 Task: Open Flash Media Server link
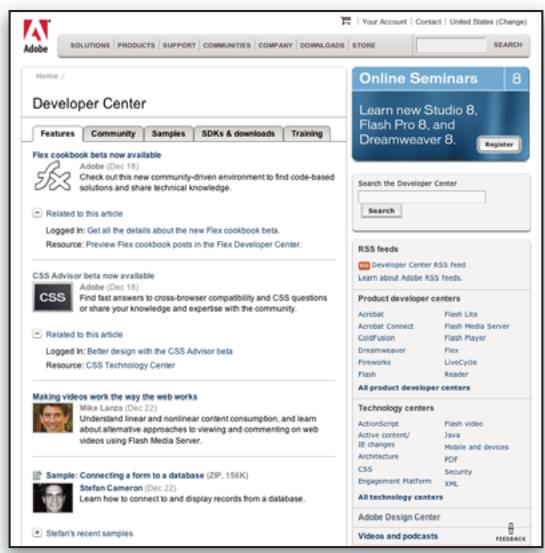coord(477,326)
